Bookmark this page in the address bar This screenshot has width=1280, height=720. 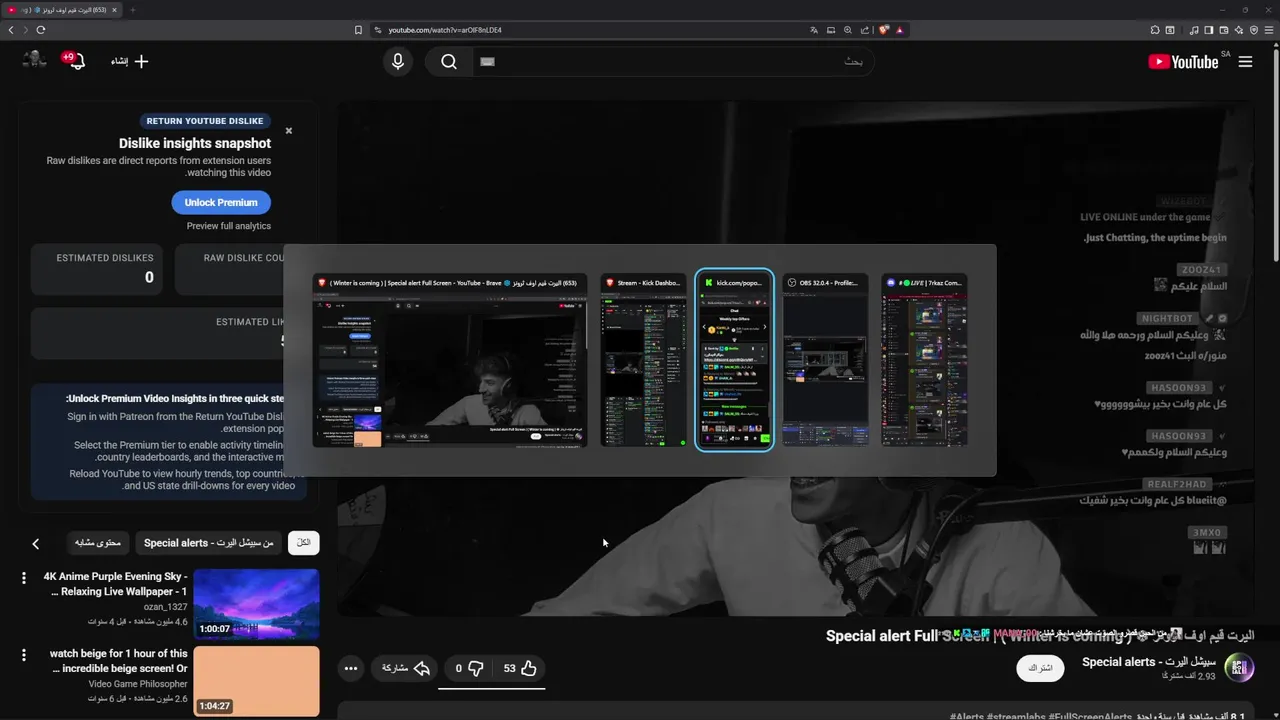[358, 30]
